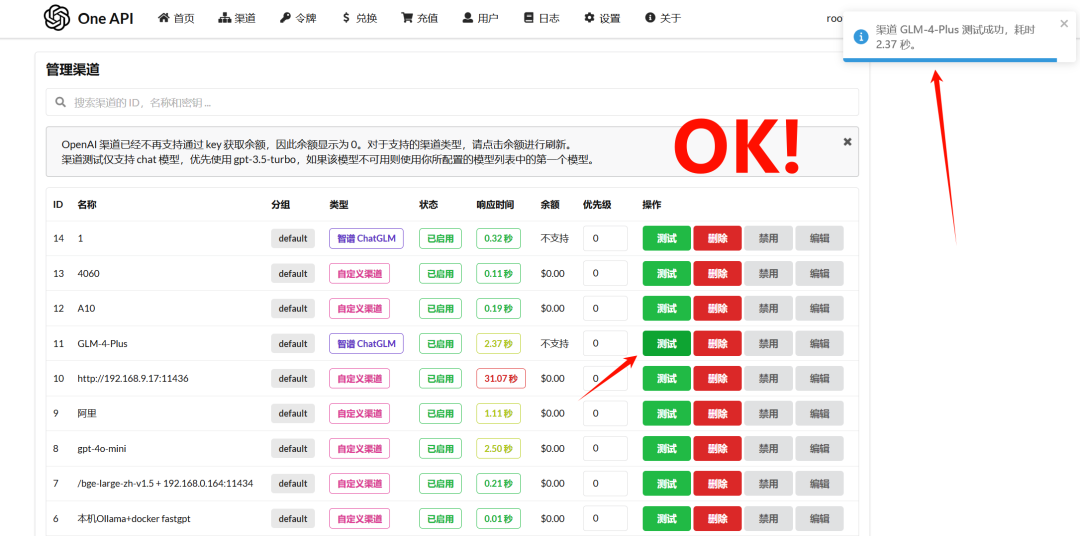Test the /bge-large-zh-v1.5 channel
Screen dimensions: 1080x536
[666, 484]
